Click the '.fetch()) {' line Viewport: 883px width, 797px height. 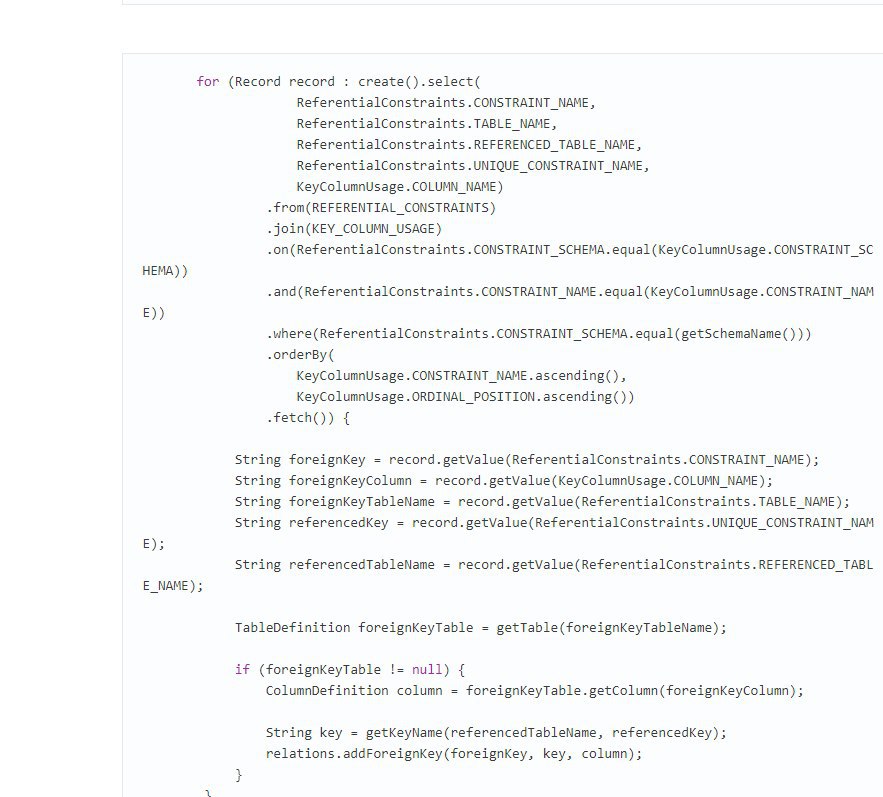[x=308, y=418]
